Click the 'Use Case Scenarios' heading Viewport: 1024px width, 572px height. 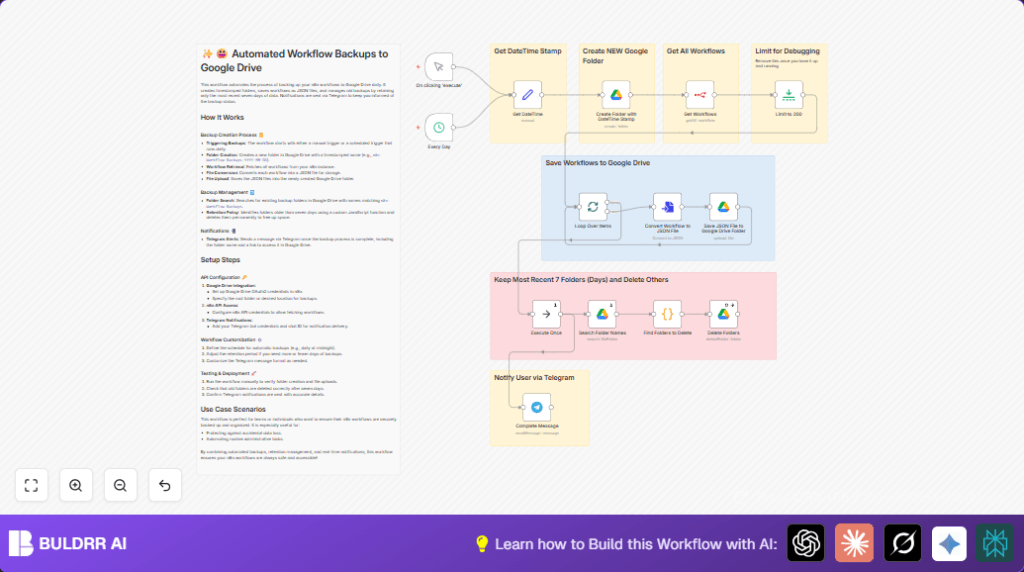pos(233,409)
